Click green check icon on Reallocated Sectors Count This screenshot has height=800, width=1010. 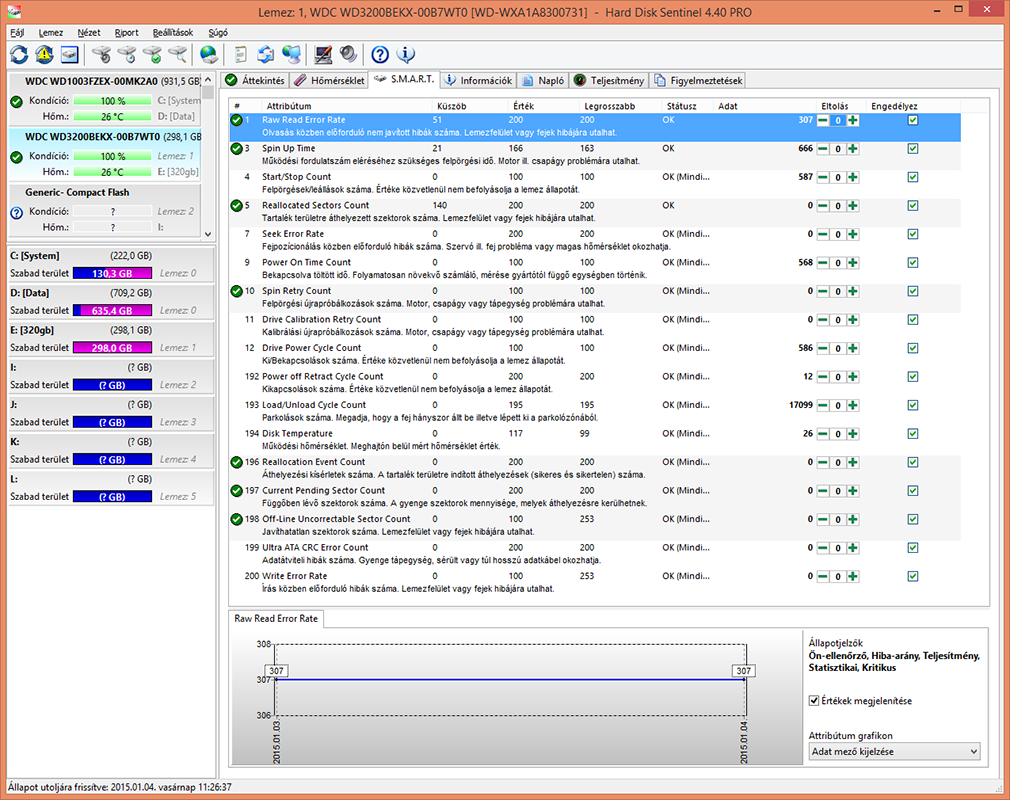(x=236, y=205)
